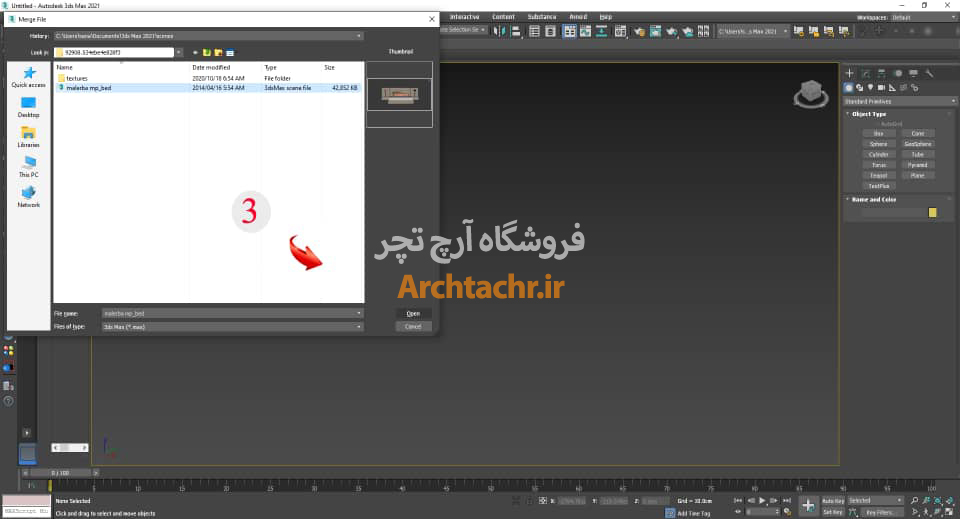Open Quick access in dialog sidebar
The width and height of the screenshot is (960, 519).
28,77
